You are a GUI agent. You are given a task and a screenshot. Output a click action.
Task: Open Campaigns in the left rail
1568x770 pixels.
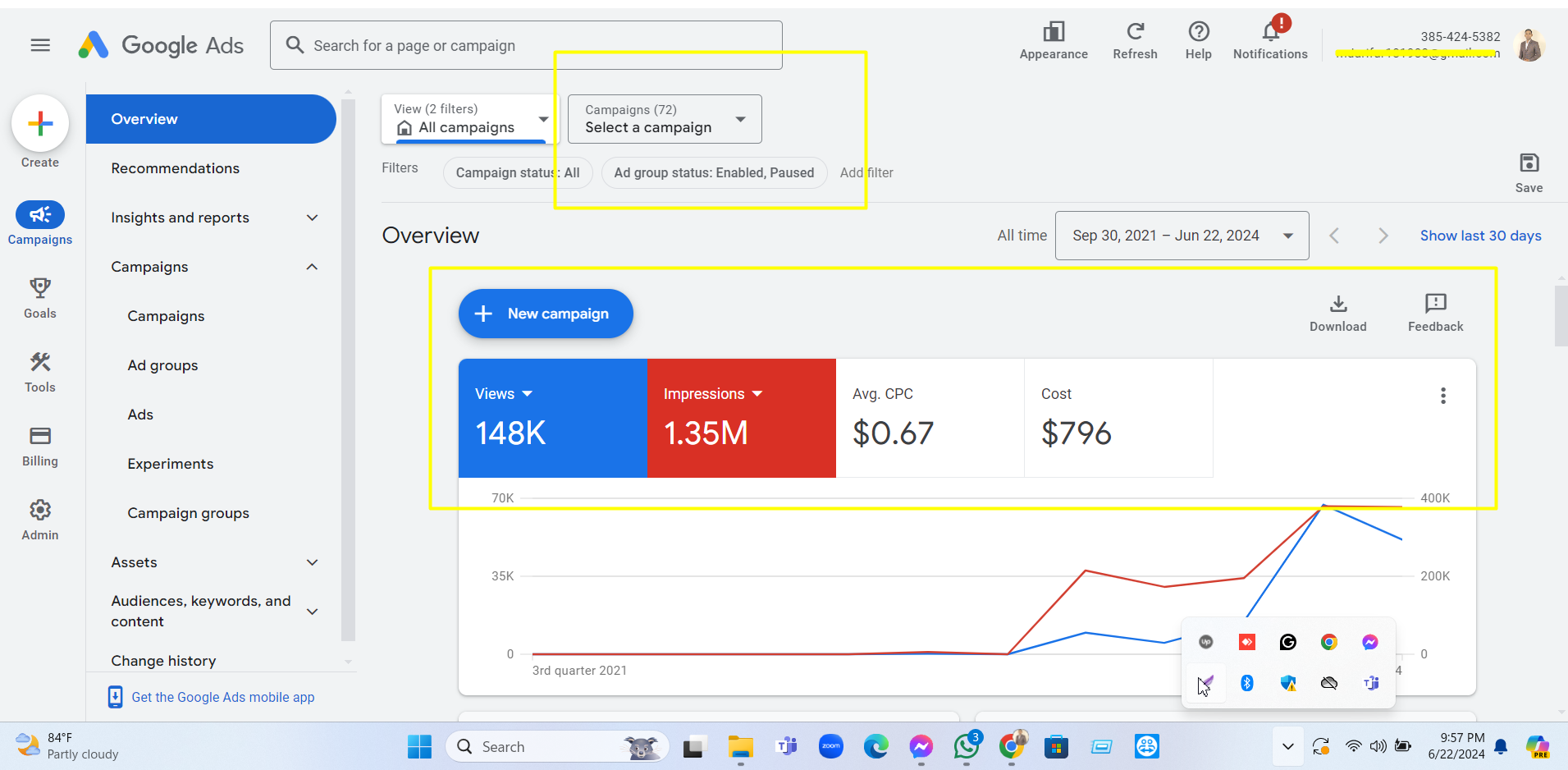coord(40,223)
